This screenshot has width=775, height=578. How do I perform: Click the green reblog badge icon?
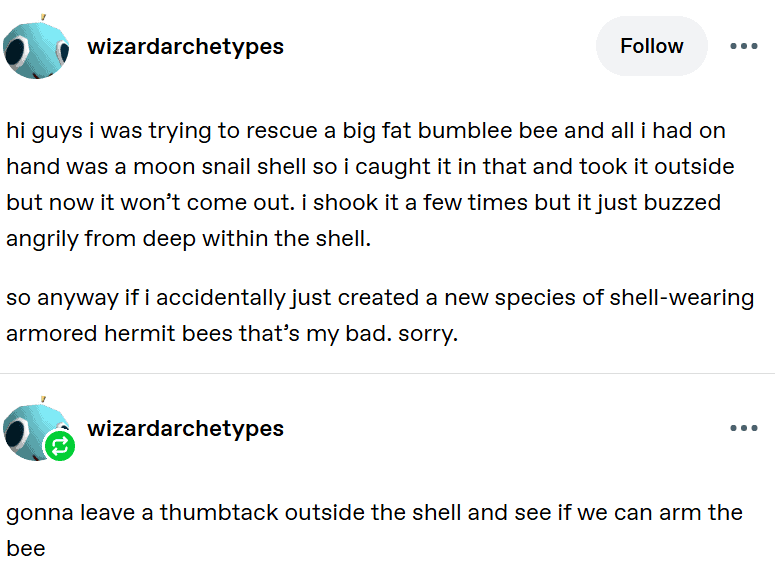pyautogui.click(x=60, y=446)
